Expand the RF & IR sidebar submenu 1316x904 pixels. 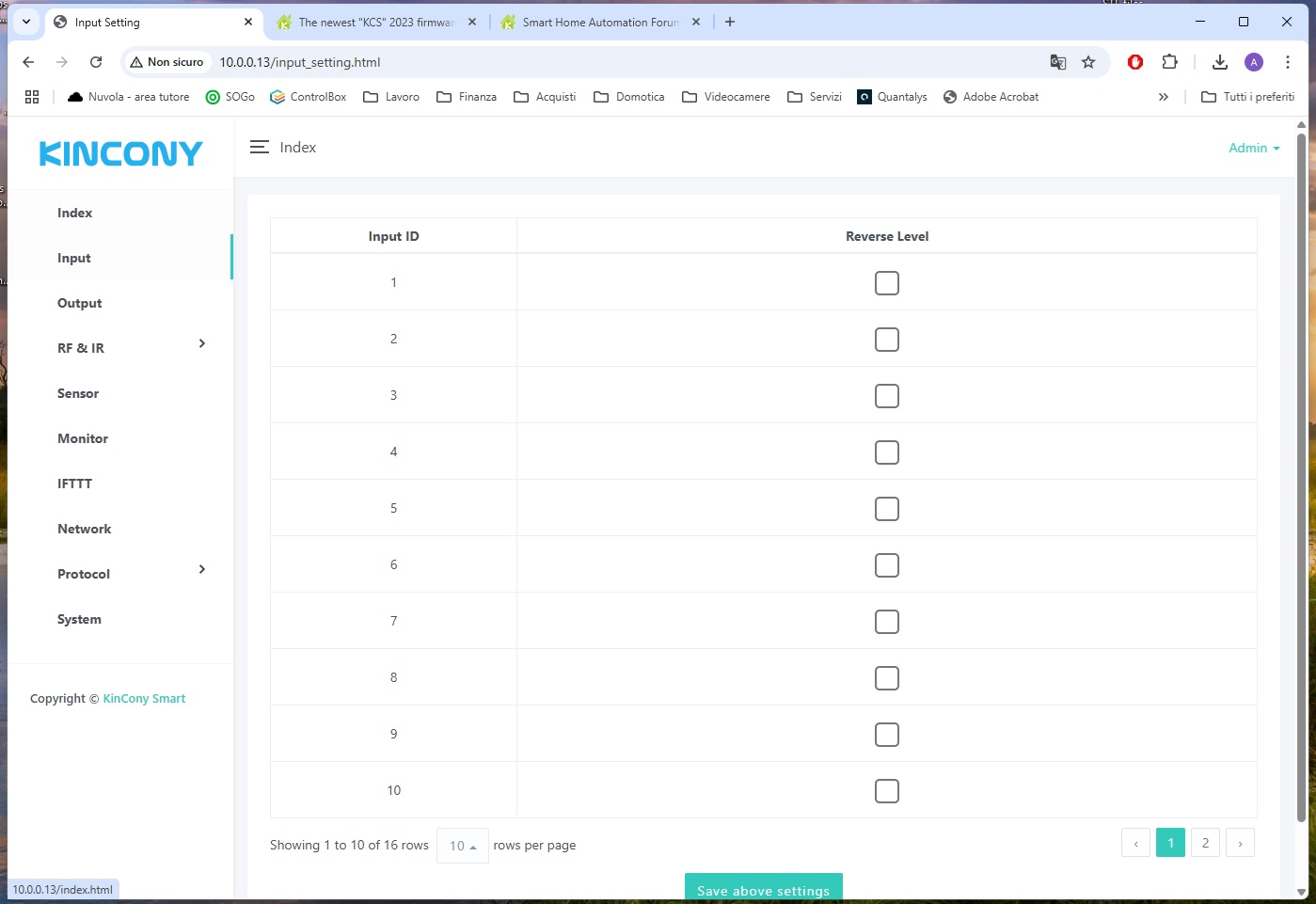[201, 344]
